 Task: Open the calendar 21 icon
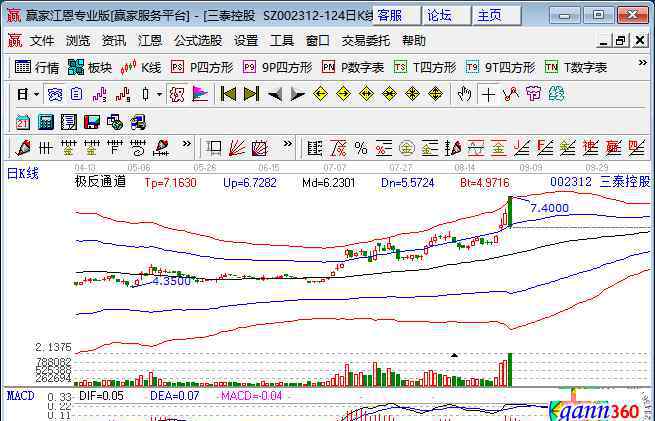tap(23, 122)
